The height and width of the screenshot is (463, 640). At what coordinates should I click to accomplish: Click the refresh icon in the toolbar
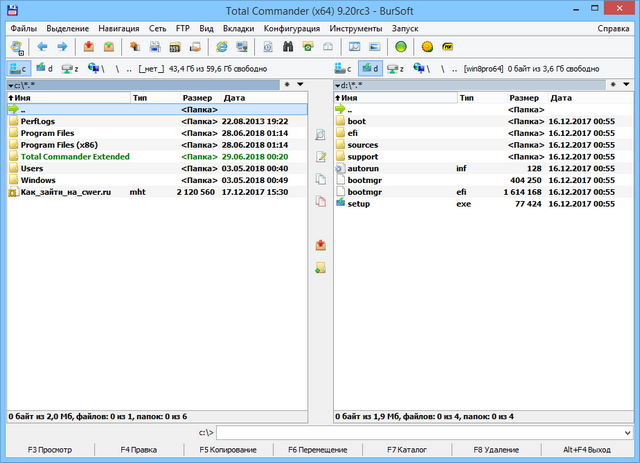click(x=16, y=46)
